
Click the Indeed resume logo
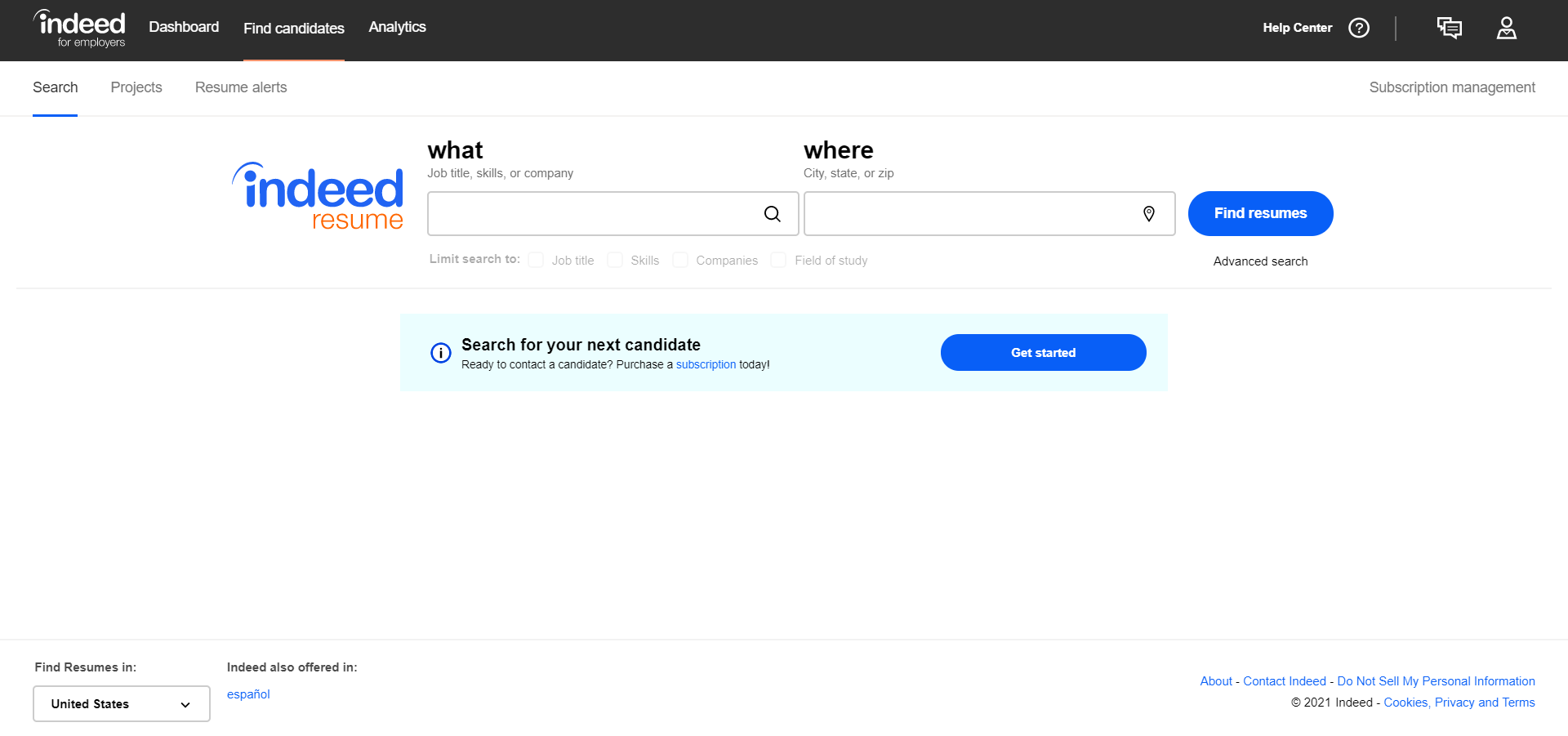click(x=318, y=196)
